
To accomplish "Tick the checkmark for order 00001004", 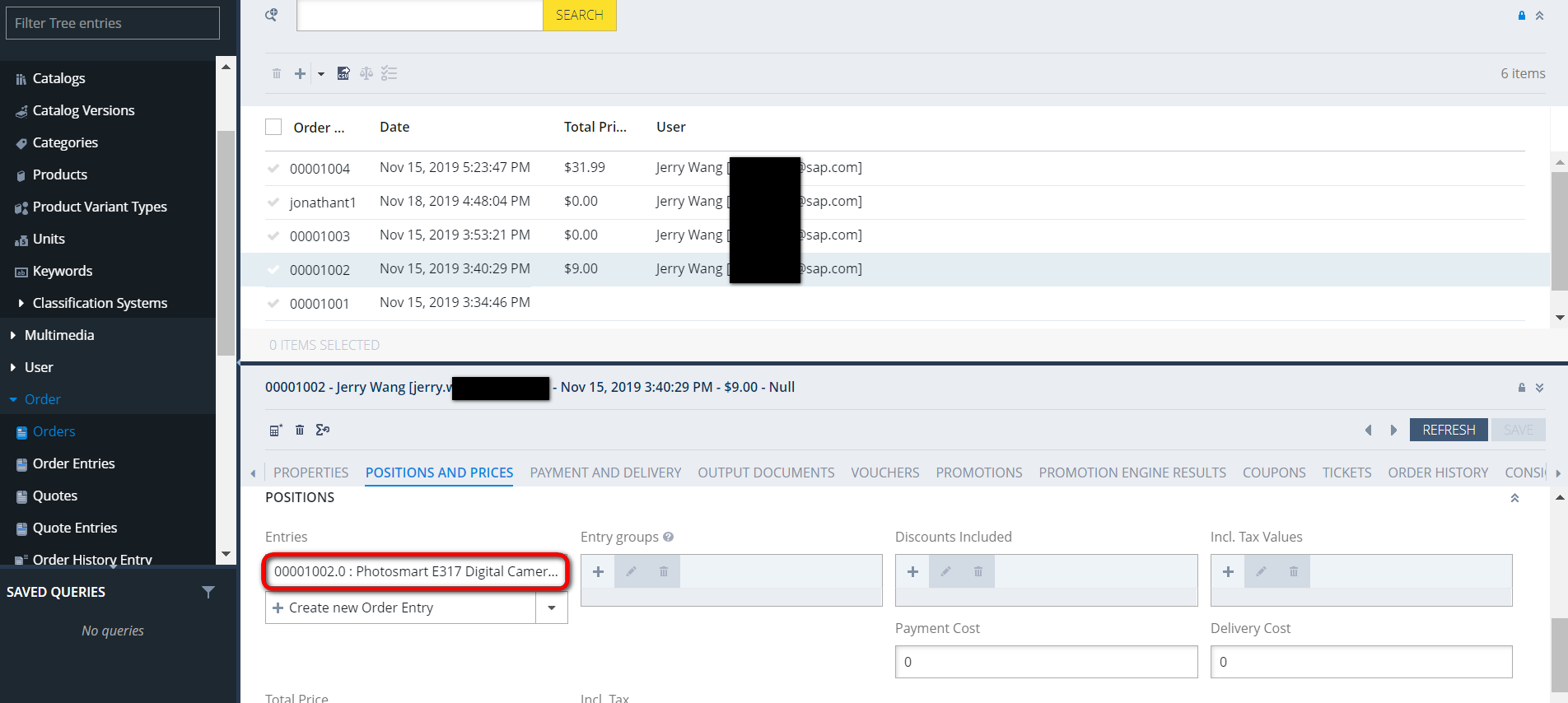I will 273,168.
